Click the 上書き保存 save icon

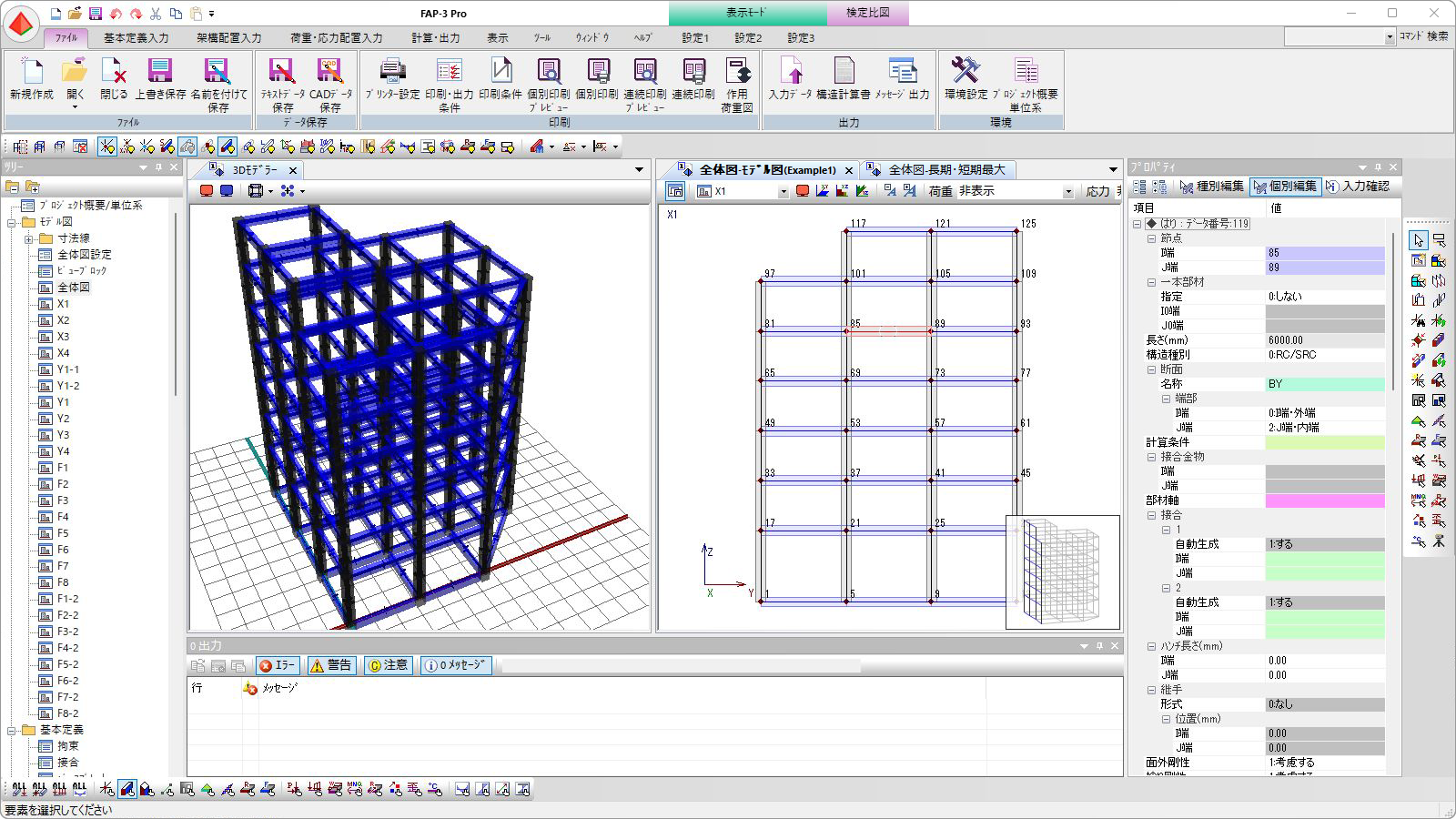point(160,78)
